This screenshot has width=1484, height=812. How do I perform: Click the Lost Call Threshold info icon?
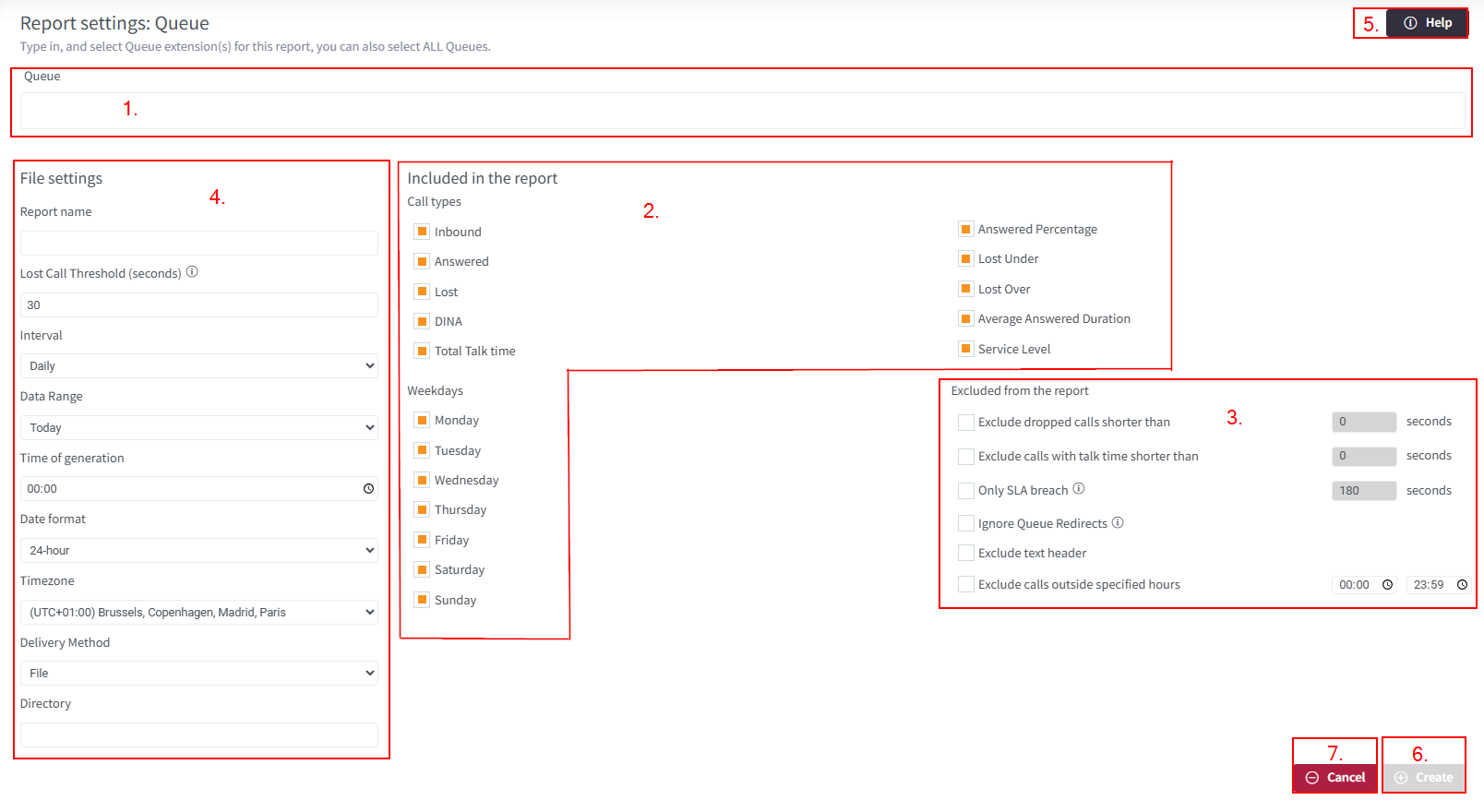[192, 272]
